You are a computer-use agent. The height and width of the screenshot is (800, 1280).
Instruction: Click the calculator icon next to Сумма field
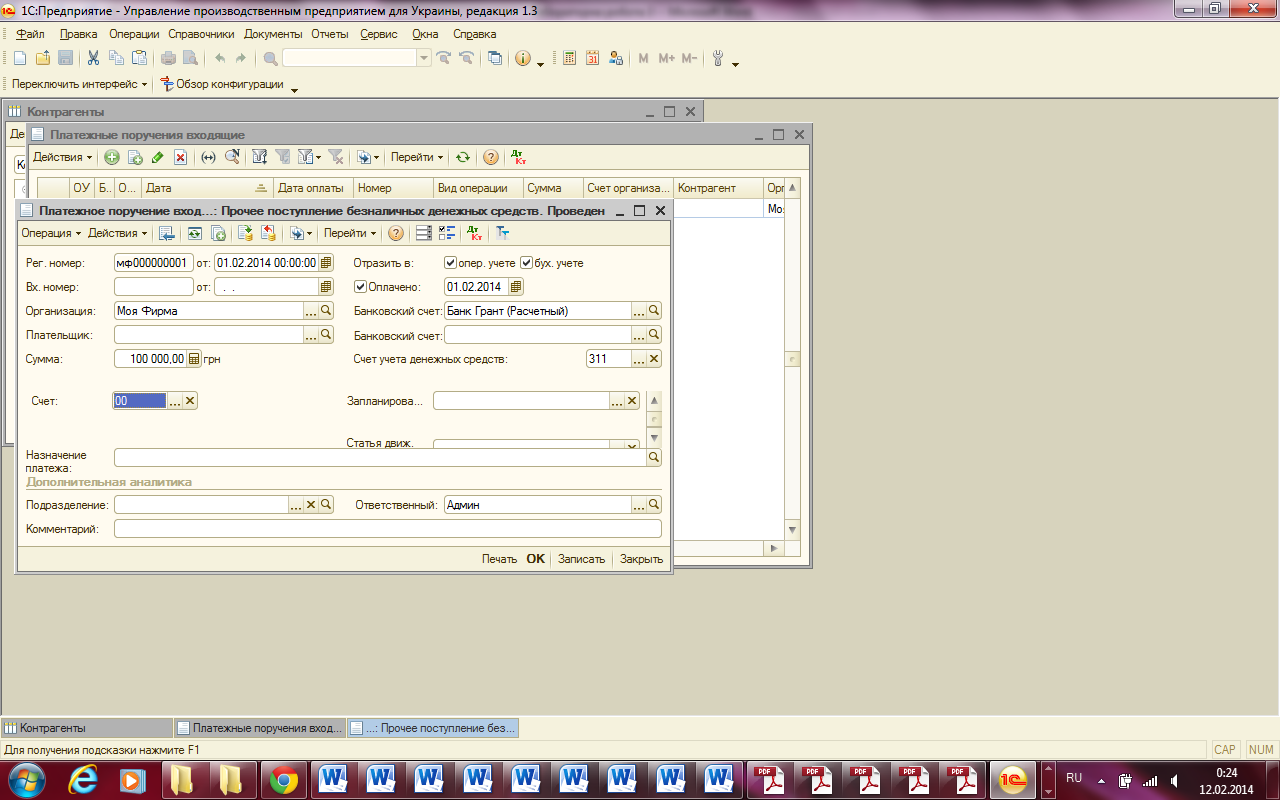pos(194,359)
